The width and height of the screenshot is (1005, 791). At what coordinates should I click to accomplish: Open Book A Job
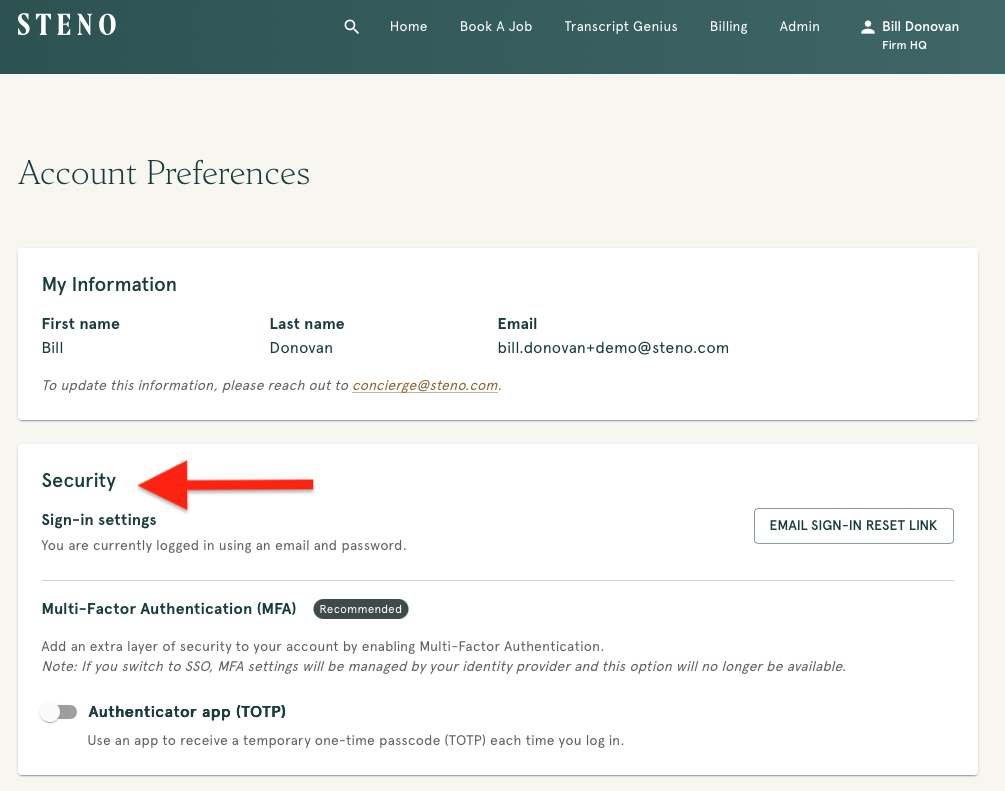(x=496, y=27)
